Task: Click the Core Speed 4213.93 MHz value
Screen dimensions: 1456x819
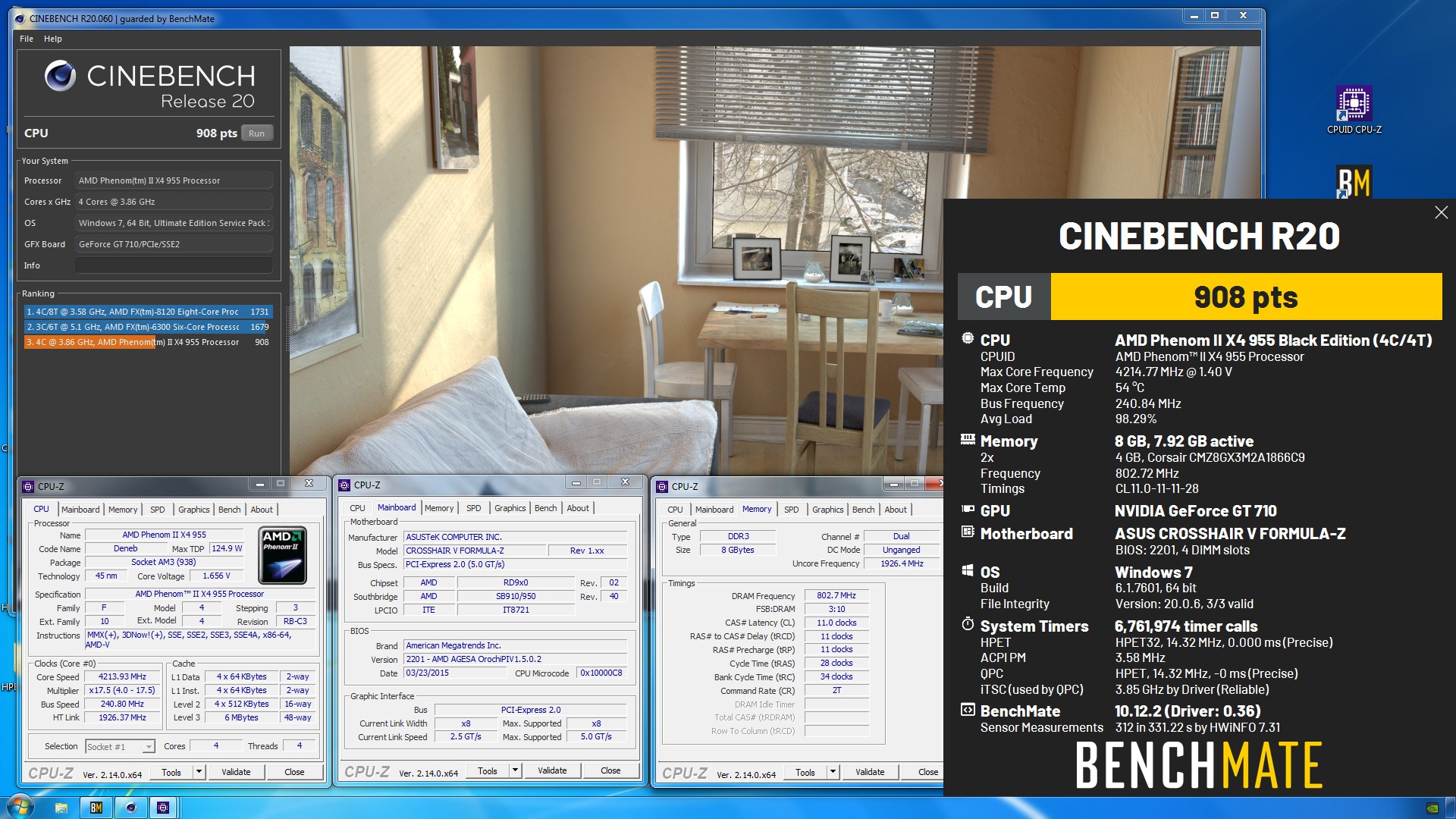Action: click(x=122, y=676)
